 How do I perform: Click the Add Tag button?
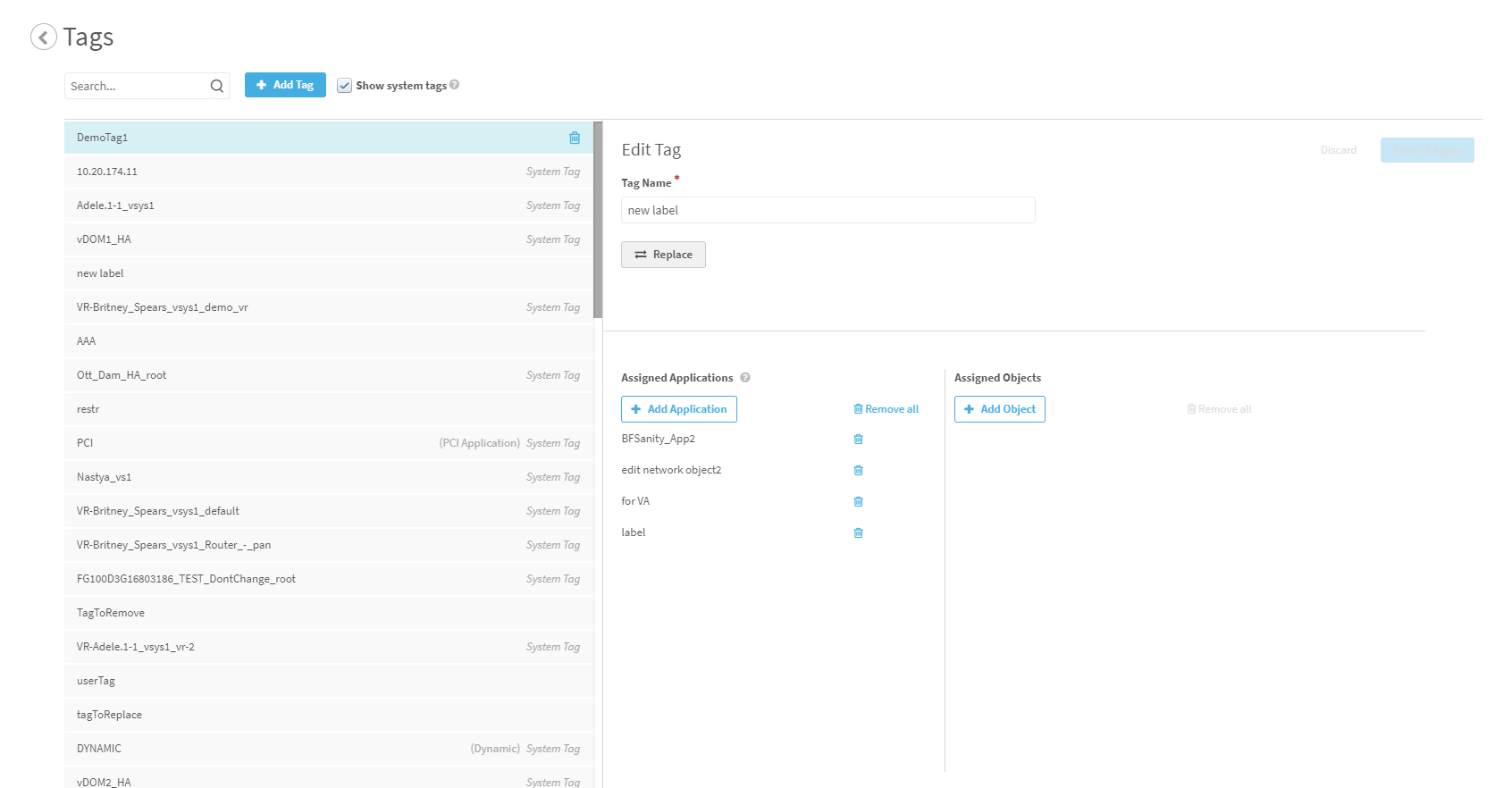[285, 85]
